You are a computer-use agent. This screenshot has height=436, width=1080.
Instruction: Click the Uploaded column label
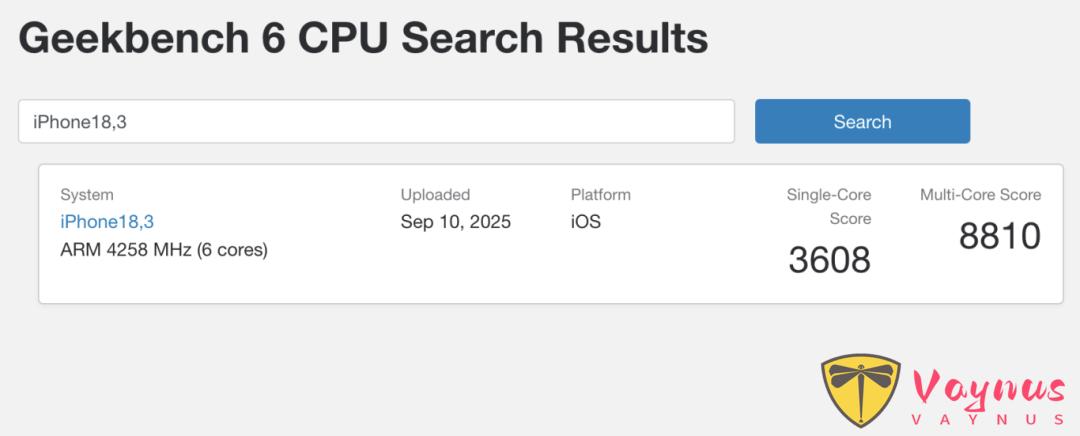(435, 195)
